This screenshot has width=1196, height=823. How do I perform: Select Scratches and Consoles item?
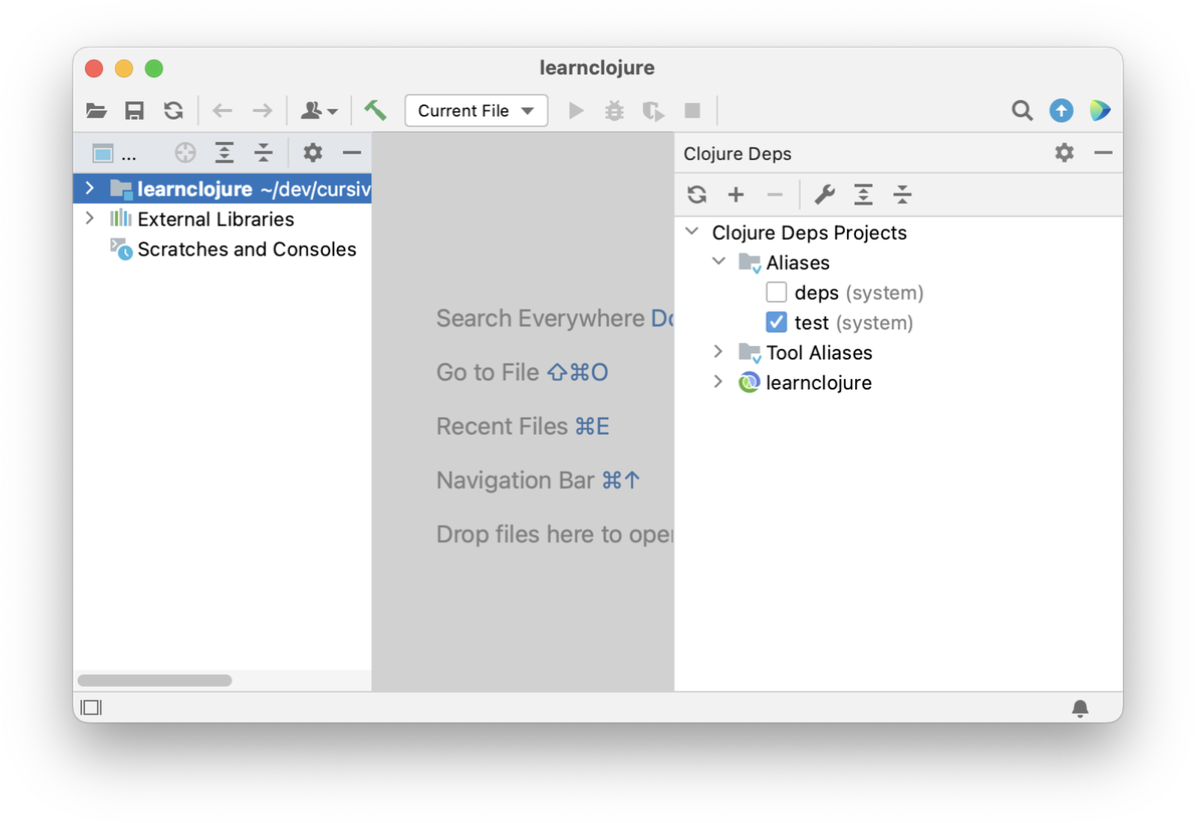pyautogui.click(x=233, y=249)
